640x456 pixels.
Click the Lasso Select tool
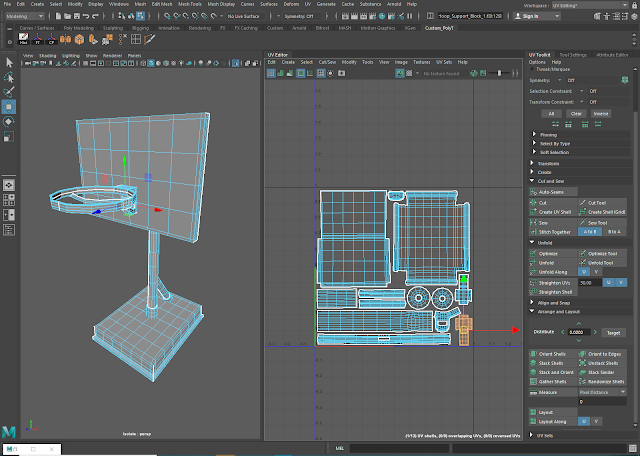tap(9, 77)
